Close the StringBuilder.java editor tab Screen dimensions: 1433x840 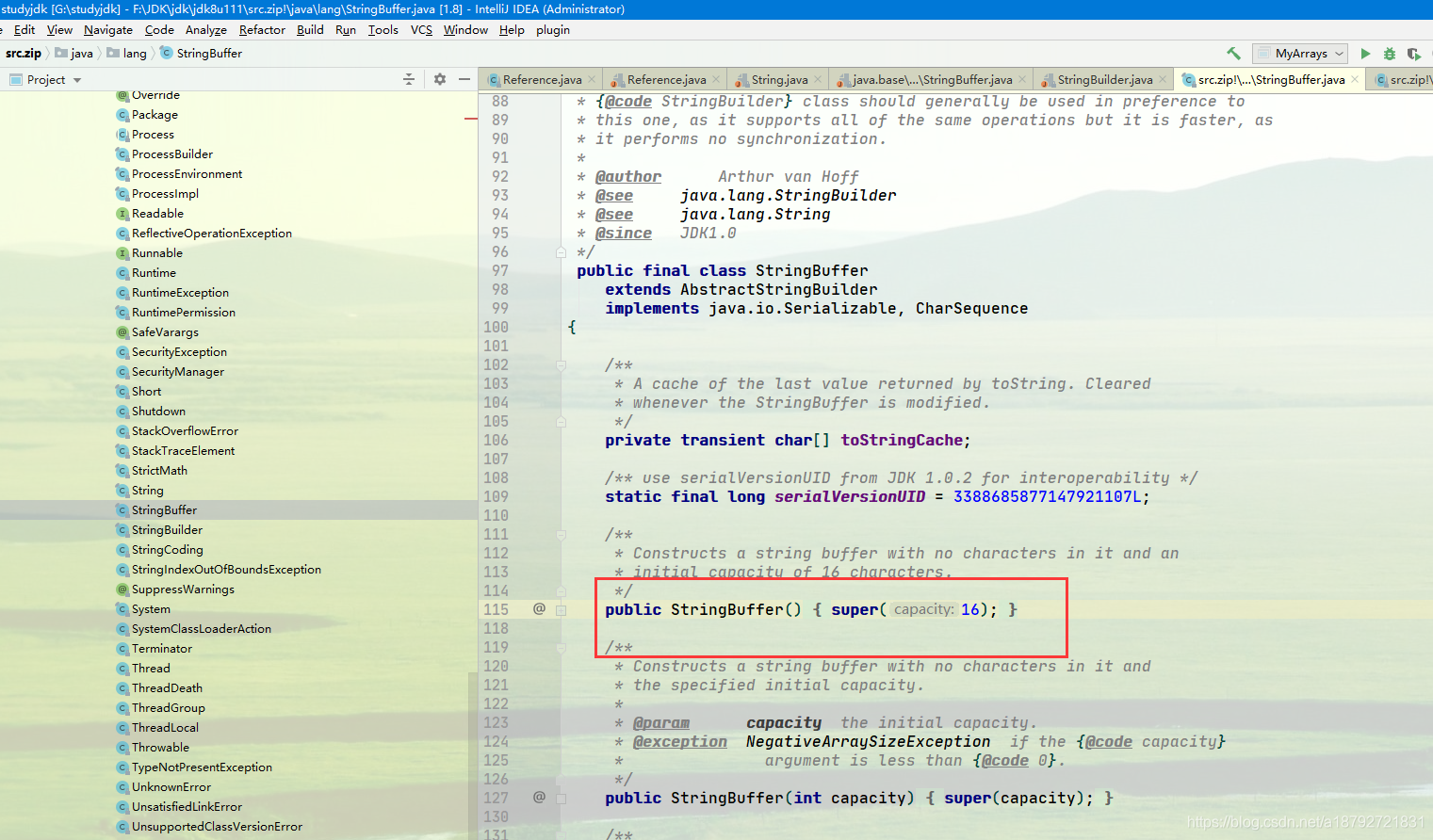tap(1163, 80)
